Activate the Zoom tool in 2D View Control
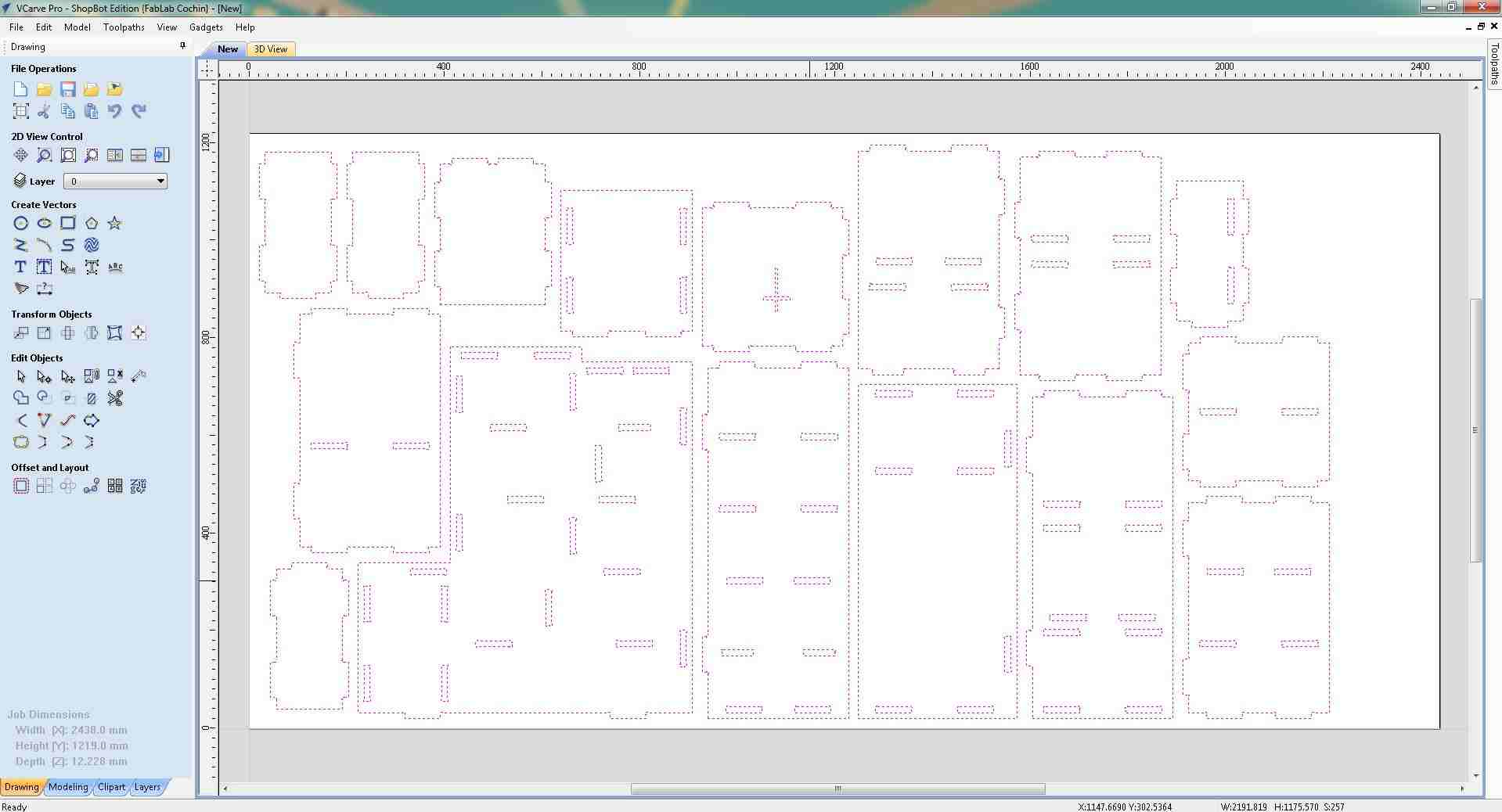 click(x=45, y=156)
